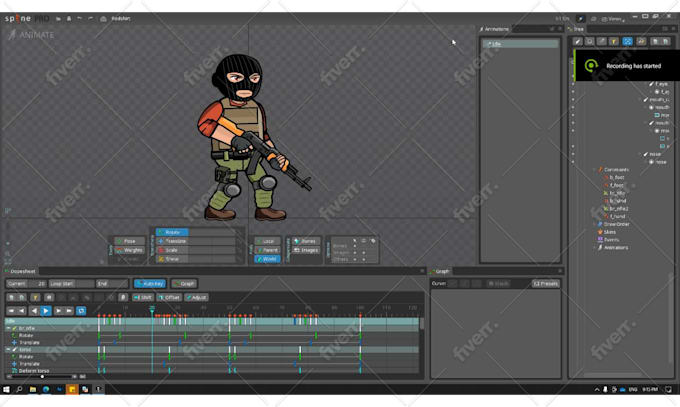The image size is (680, 407).
Task: Click the yellow filter icon in dopesheet
Action: coord(36,297)
